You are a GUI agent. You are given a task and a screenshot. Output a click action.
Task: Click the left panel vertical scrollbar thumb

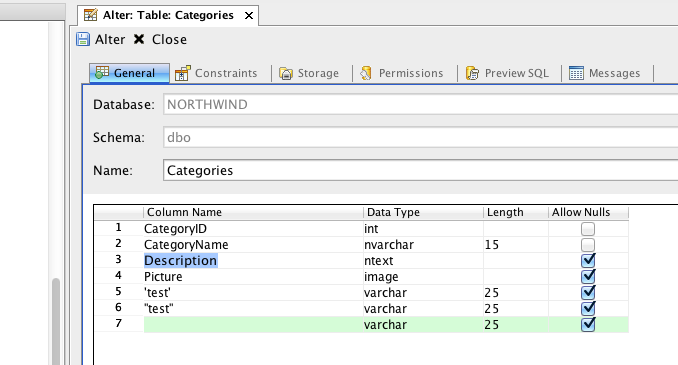point(55,322)
